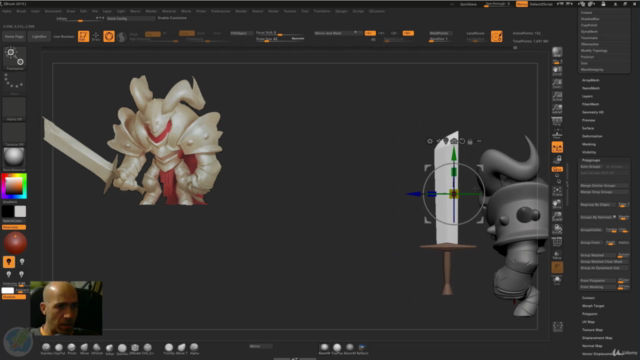Image resolution: width=640 pixels, height=360 pixels.
Task: Select the white main color swatch
Action: pyautogui.click(x=20, y=211)
